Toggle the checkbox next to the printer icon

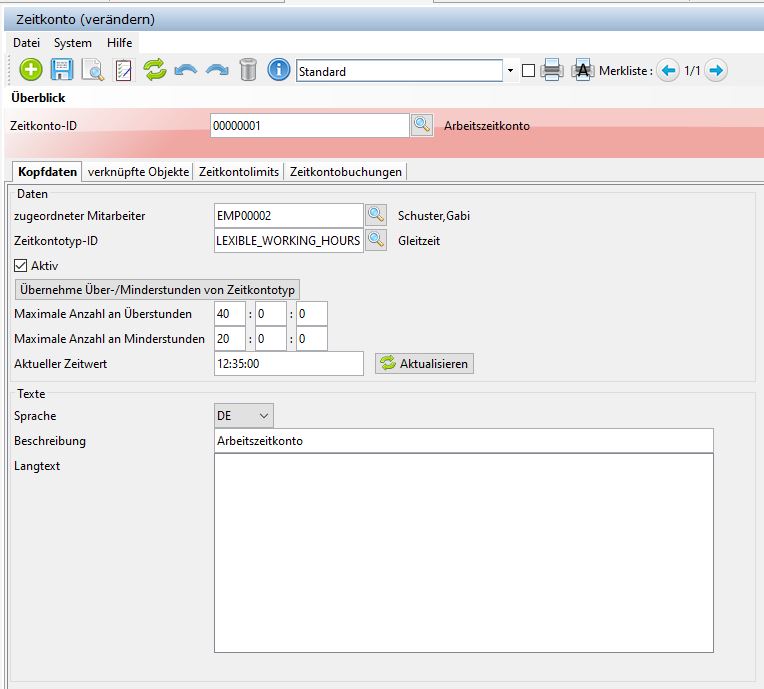528,71
